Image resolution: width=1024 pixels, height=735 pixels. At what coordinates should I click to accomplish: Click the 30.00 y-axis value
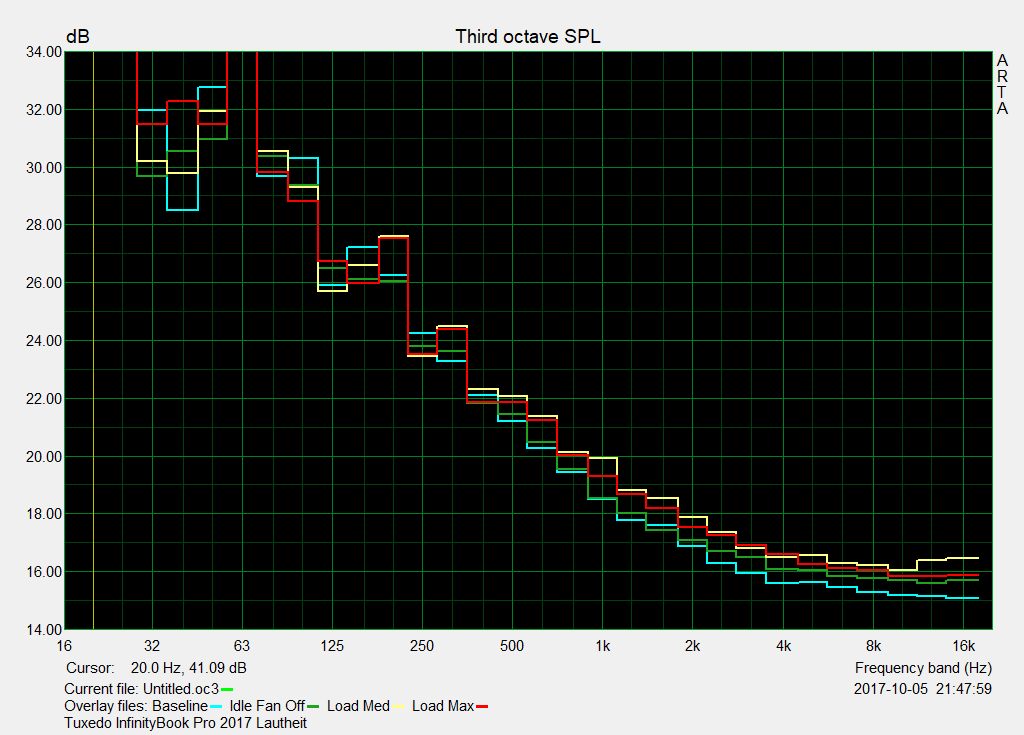[x=44, y=168]
